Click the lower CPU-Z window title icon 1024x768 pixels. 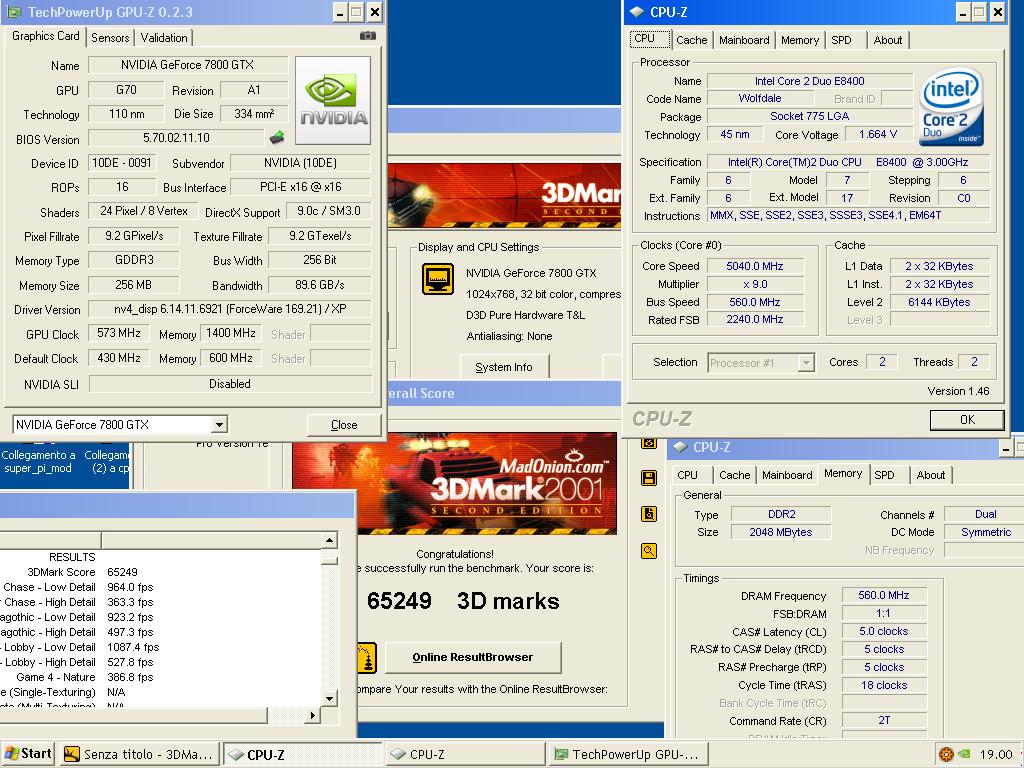[680, 447]
